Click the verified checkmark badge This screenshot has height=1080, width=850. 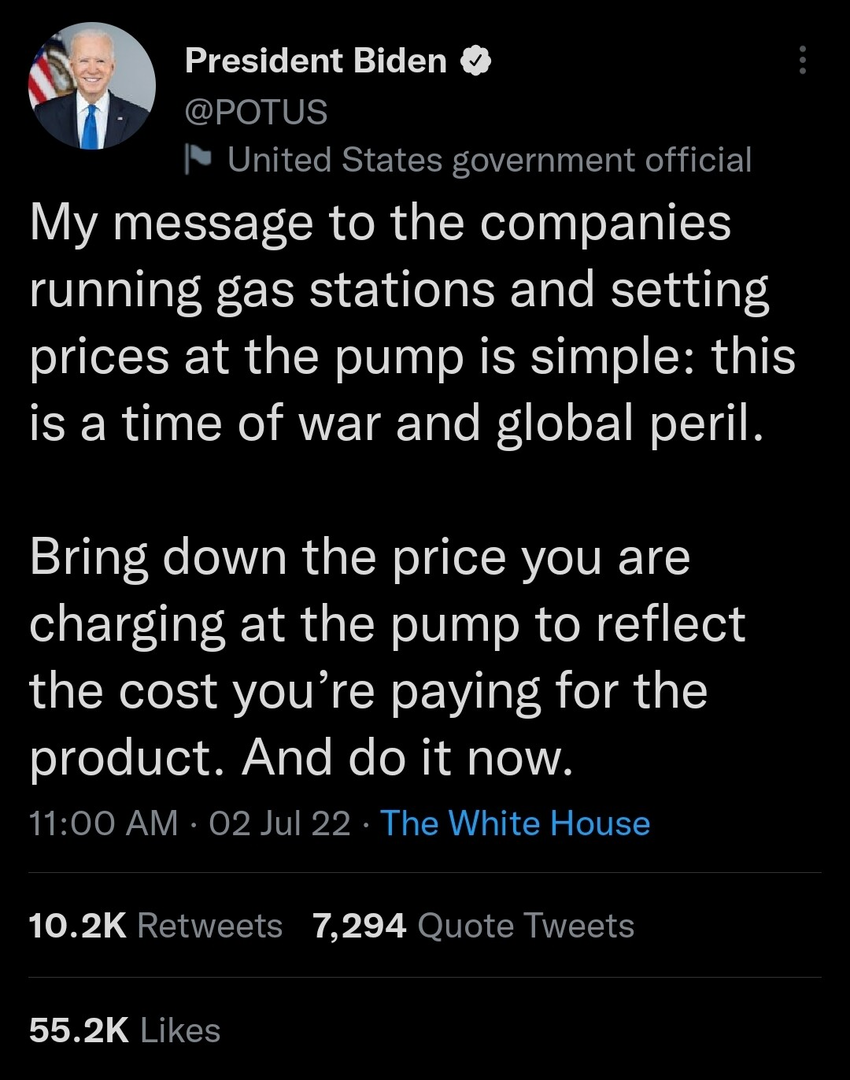pos(474,62)
